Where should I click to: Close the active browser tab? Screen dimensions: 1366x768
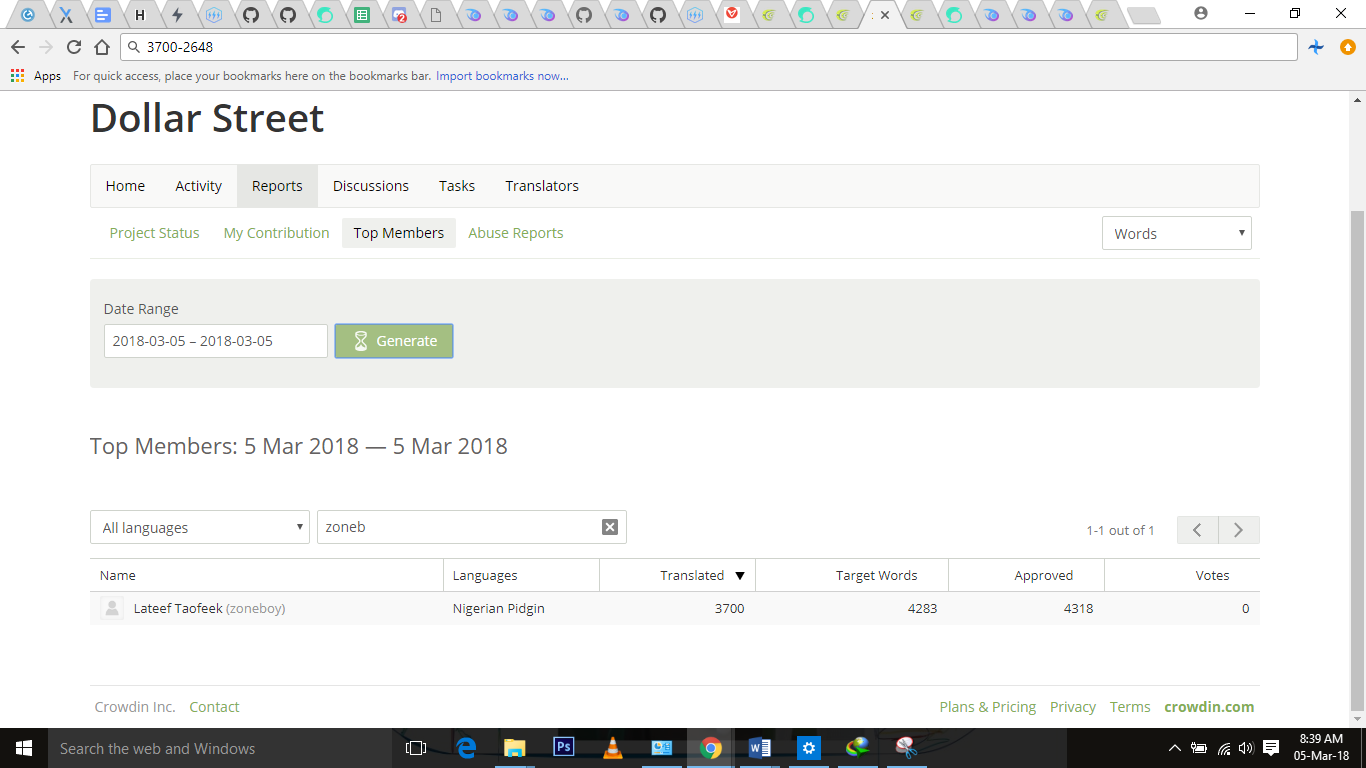point(885,15)
